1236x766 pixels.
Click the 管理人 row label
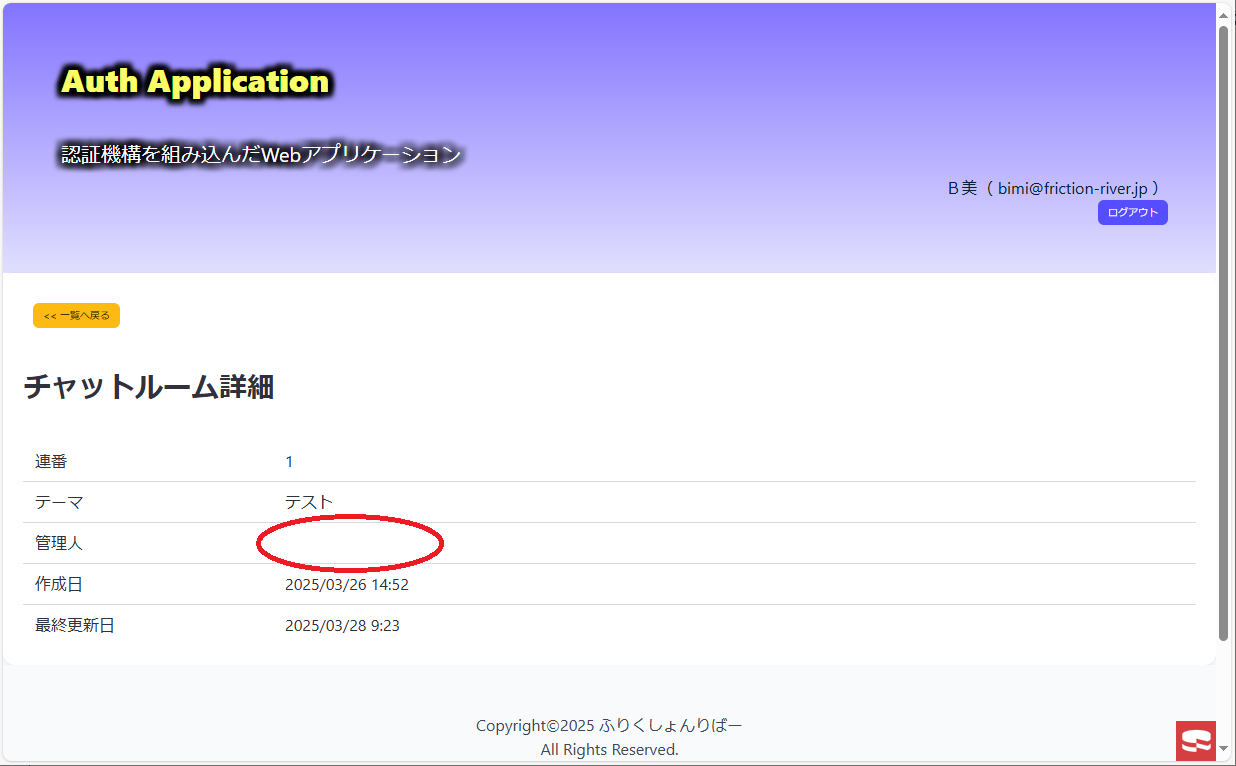tap(59, 543)
